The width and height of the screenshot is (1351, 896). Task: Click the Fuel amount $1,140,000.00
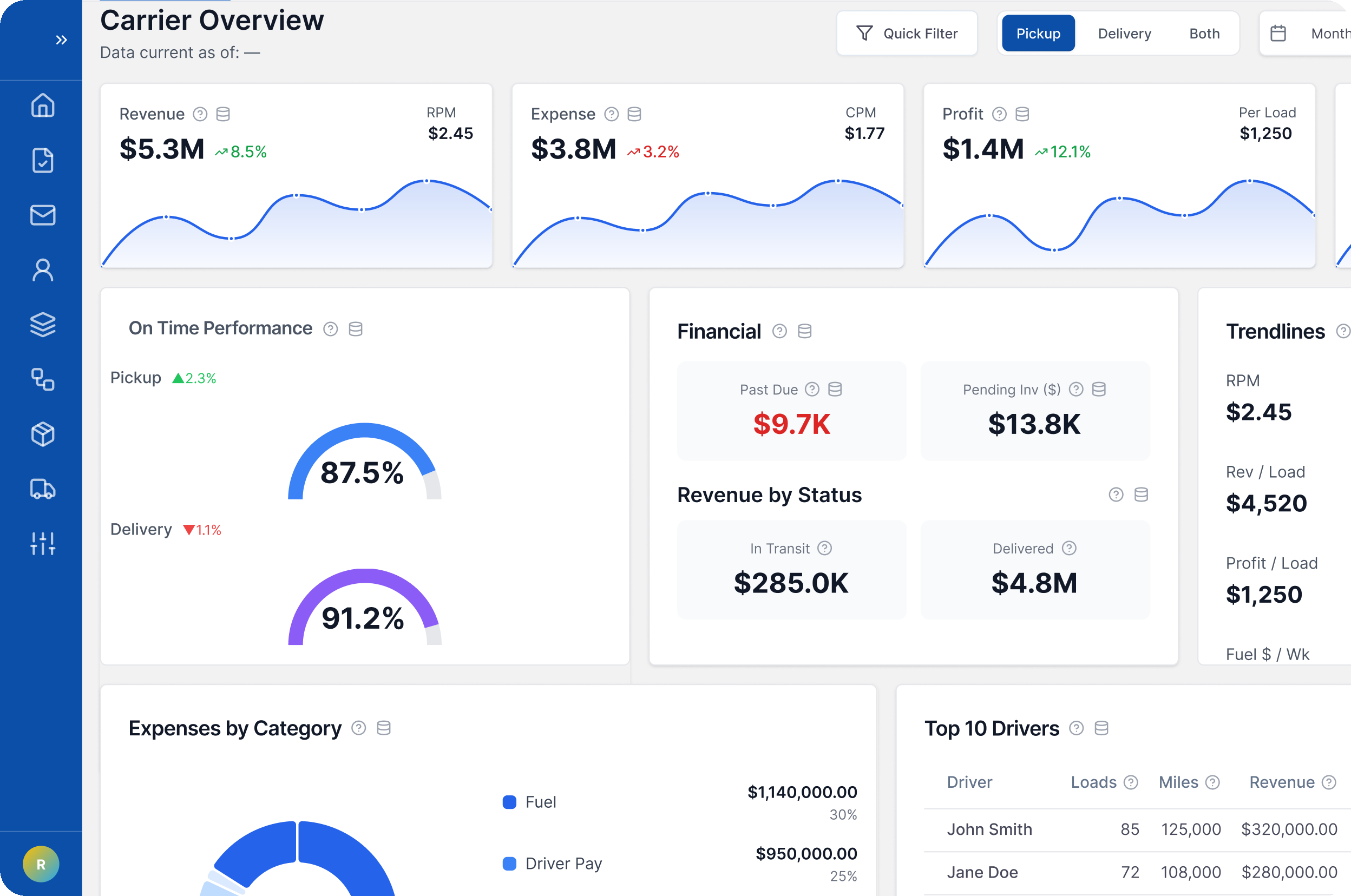802,793
